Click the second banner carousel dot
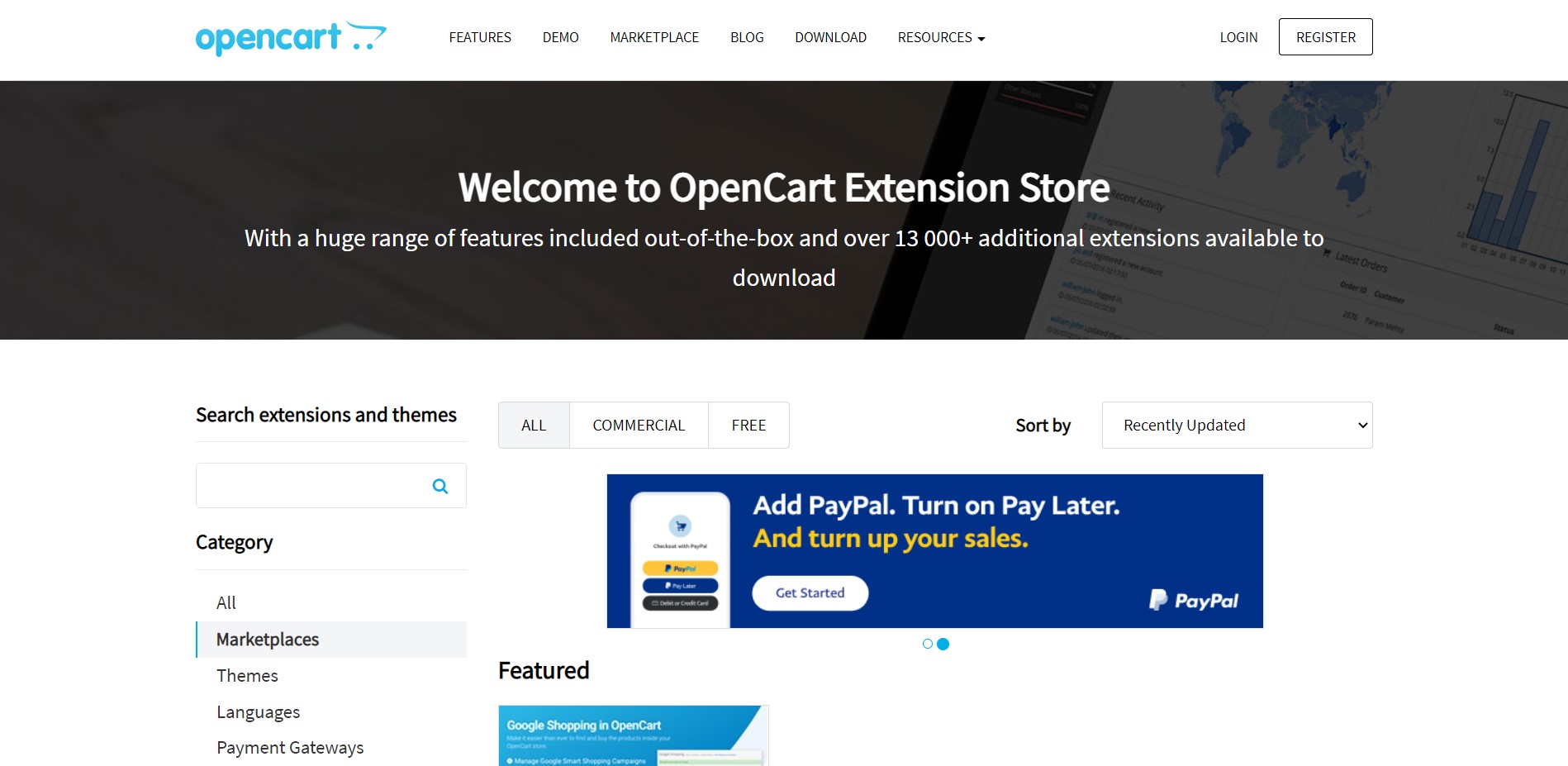 [x=943, y=644]
